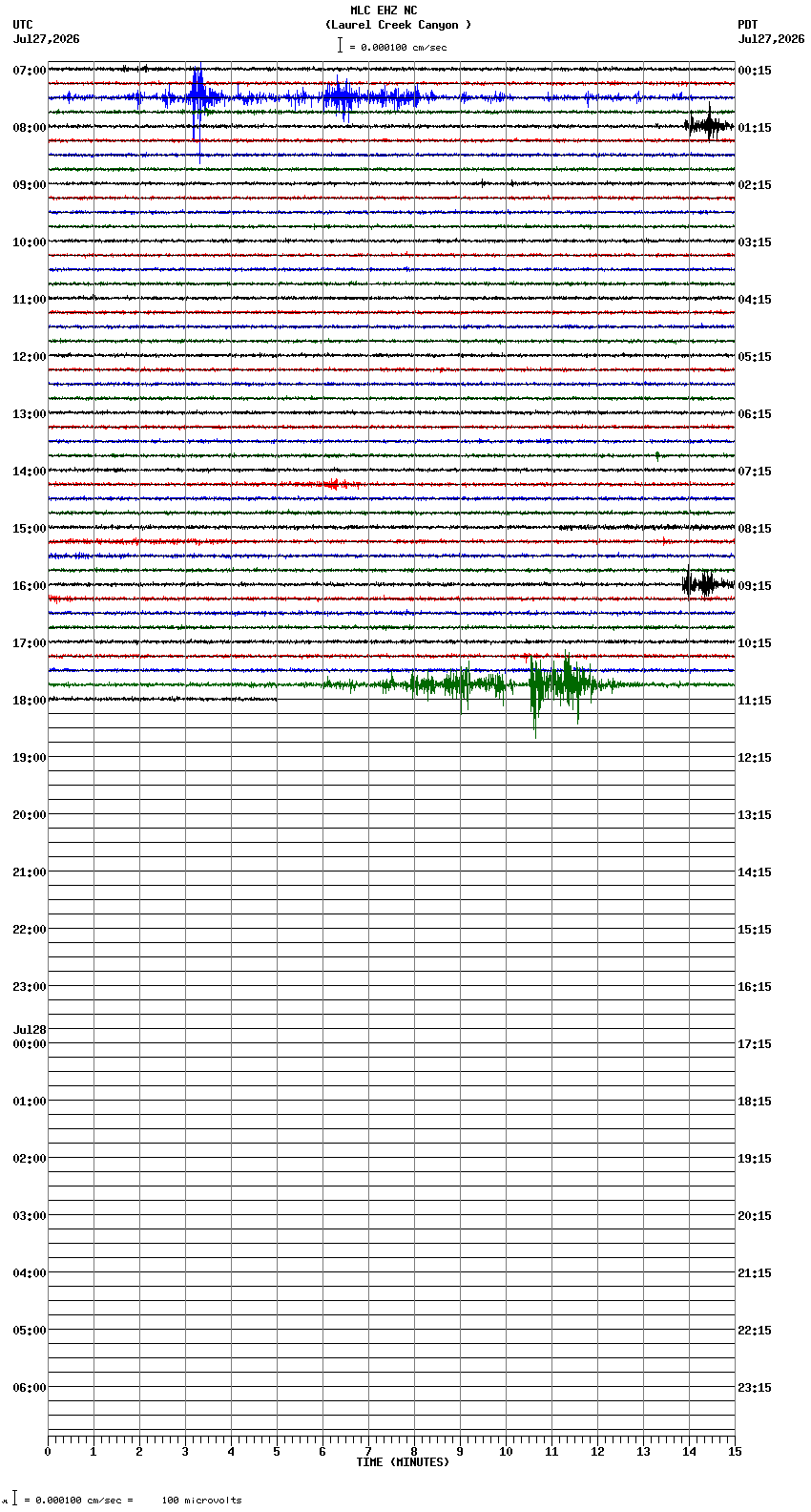Click the 11:15 PDT row label
Image resolution: width=811 pixels, height=1512 pixels.
click(x=755, y=701)
